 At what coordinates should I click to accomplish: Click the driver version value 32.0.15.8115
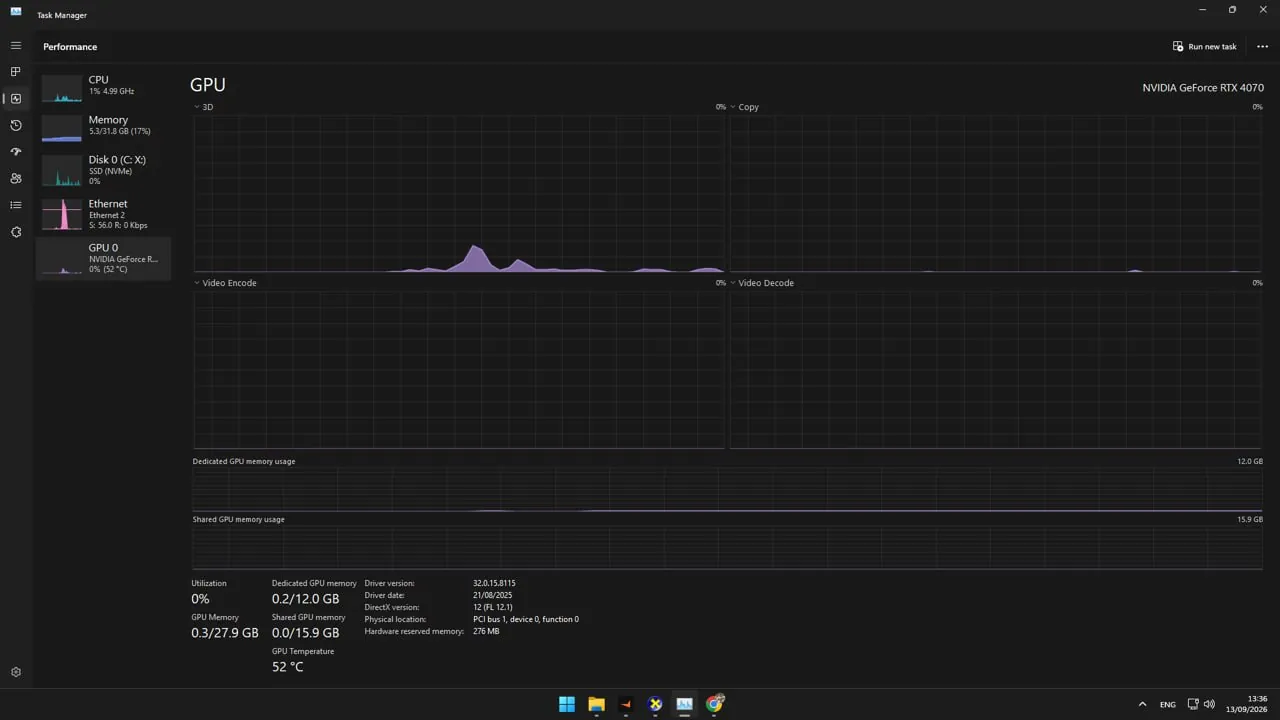click(x=494, y=583)
